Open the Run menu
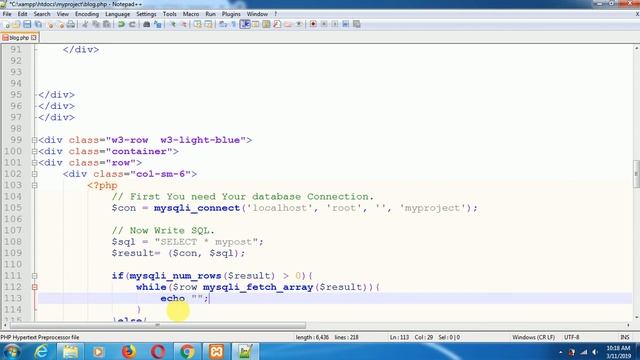The image size is (640, 360). point(211,14)
